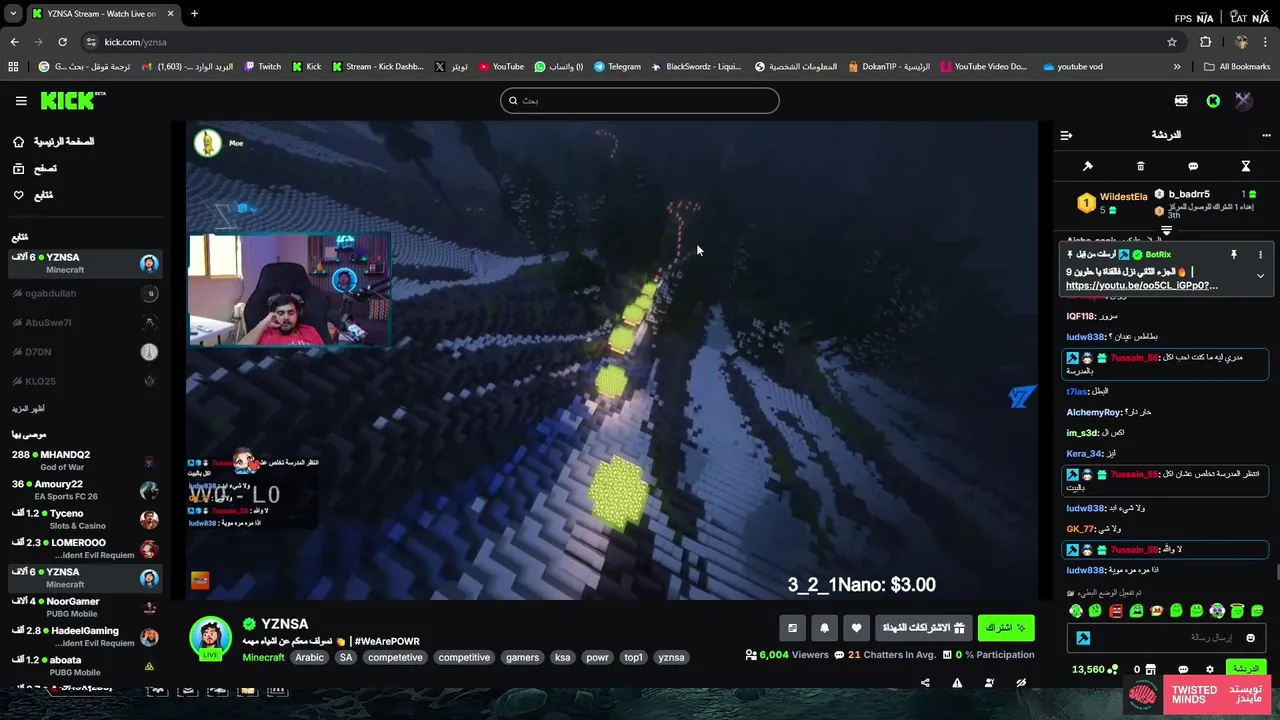The height and width of the screenshot is (720, 1280).
Task: Collapse the chat panel with the arrow icon
Action: 1066,135
